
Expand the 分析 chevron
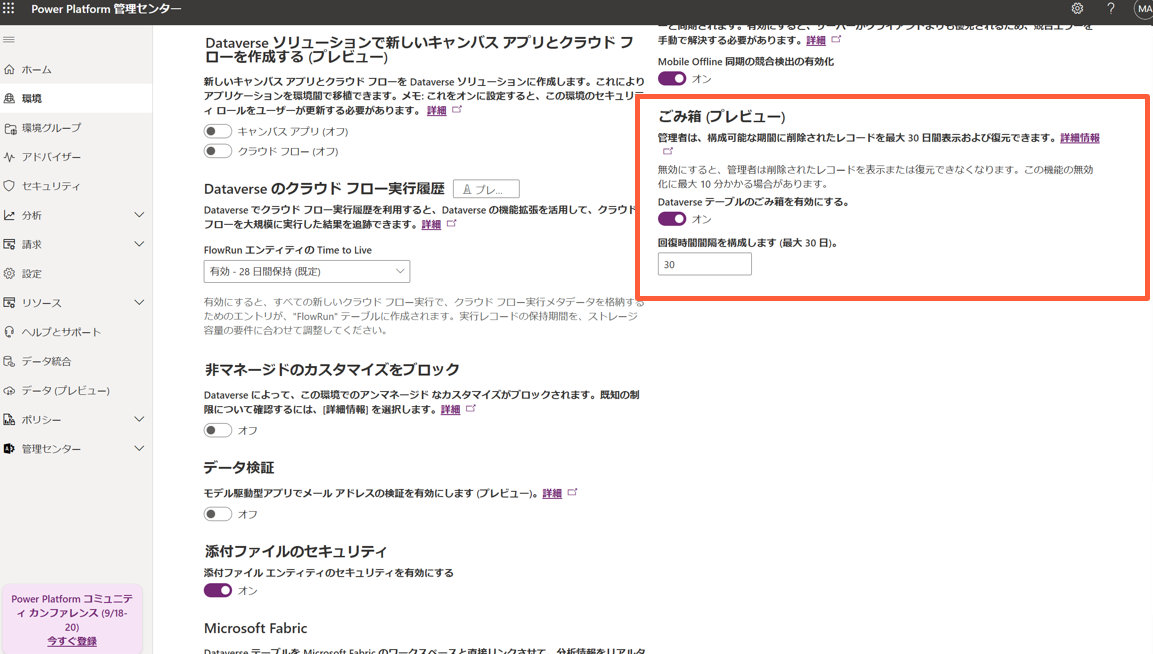point(139,215)
